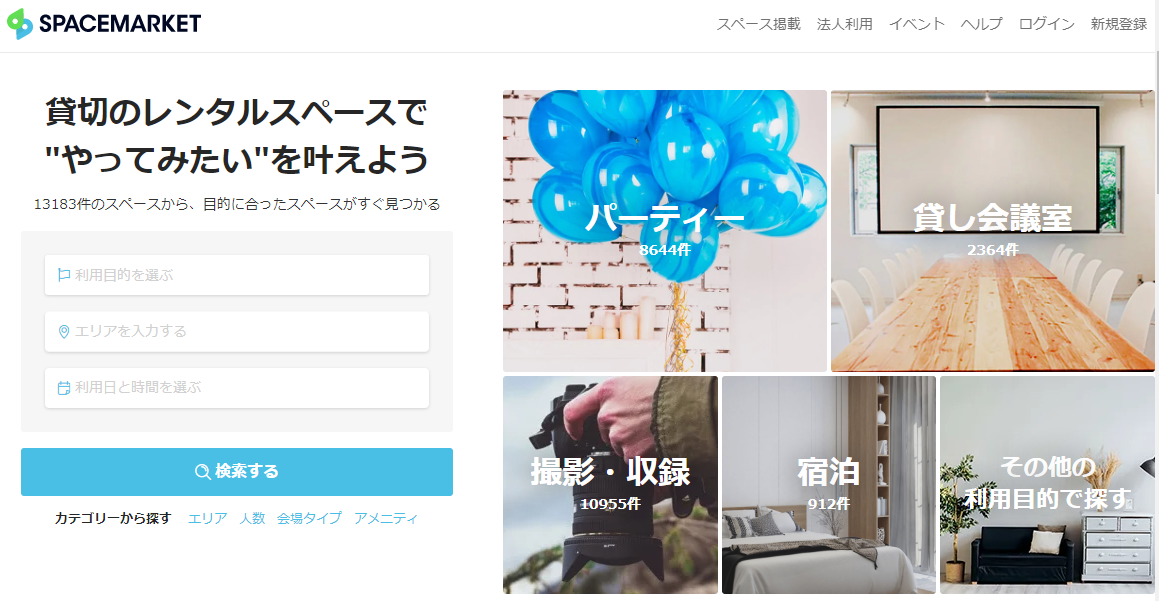Go to イベント in the navigation
Screen dimensions: 1159x601
coord(917,24)
